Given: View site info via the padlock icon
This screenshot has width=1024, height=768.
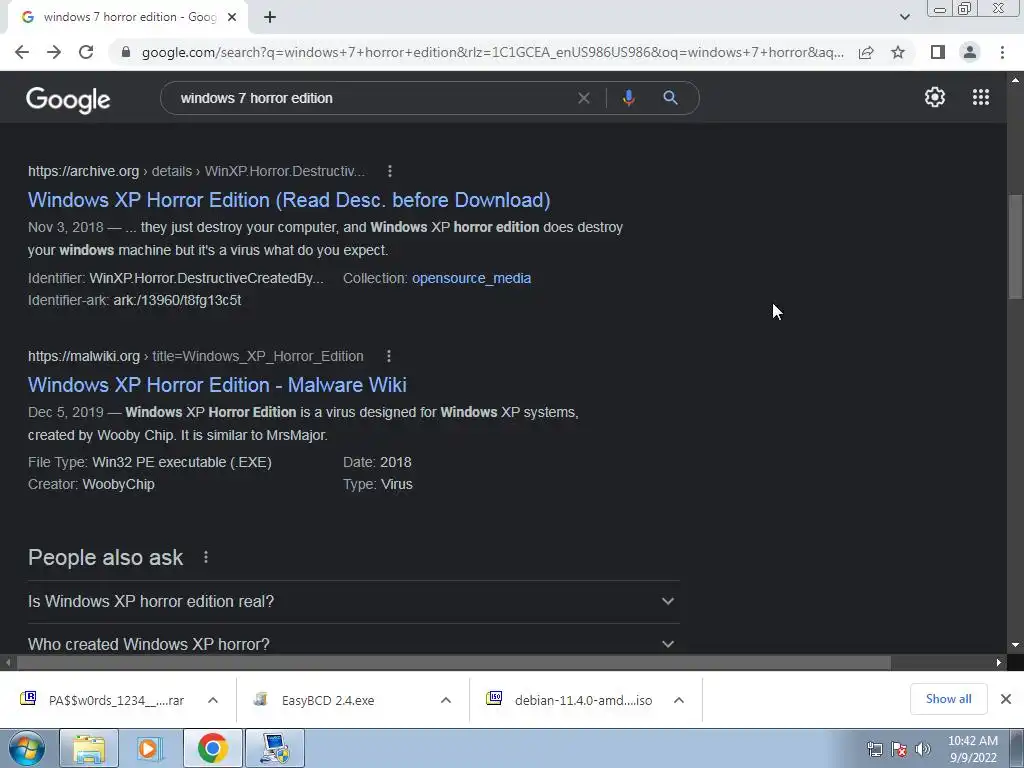Looking at the screenshot, I should click(x=126, y=52).
